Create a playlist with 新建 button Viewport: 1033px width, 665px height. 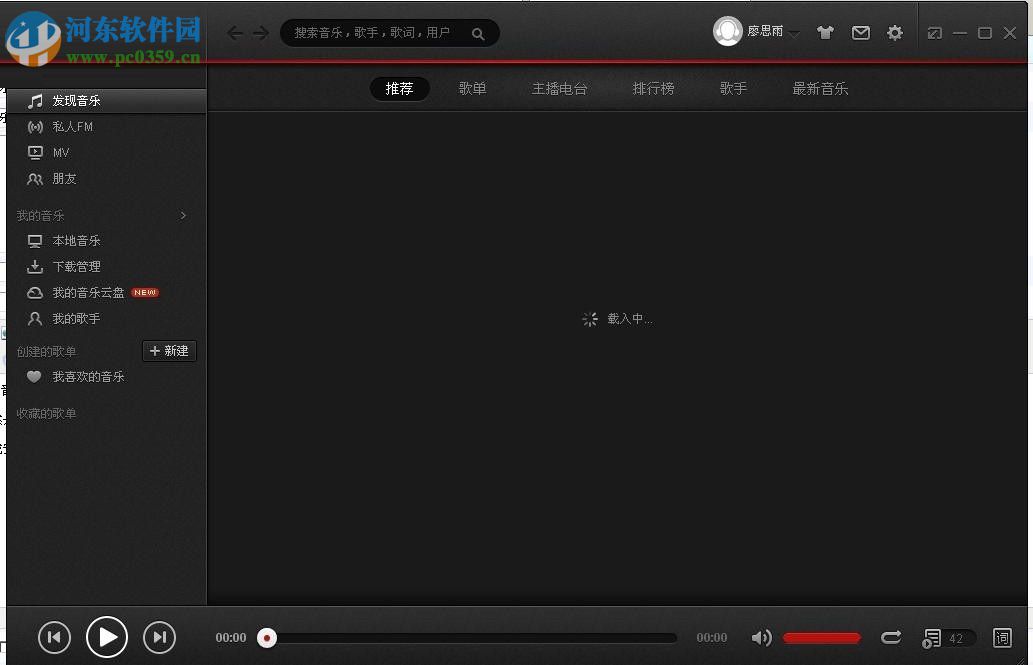pyautogui.click(x=169, y=351)
